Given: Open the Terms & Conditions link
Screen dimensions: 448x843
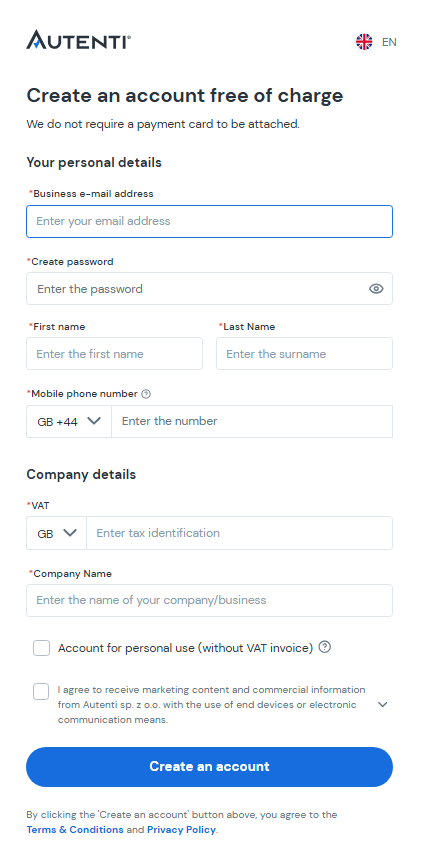Looking at the screenshot, I should [75, 830].
